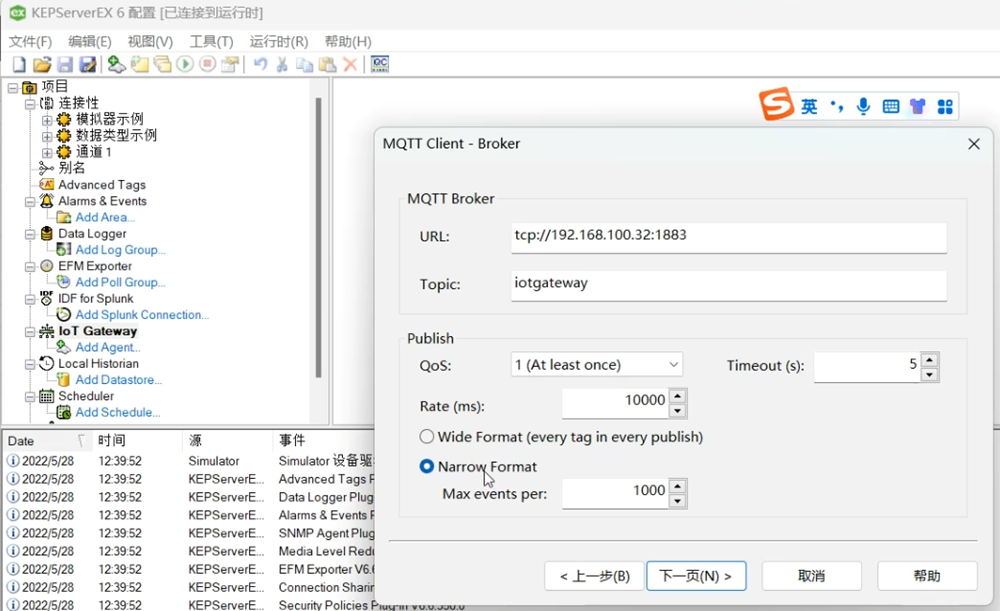Click the IME skin shirt icon

[x=917, y=107]
